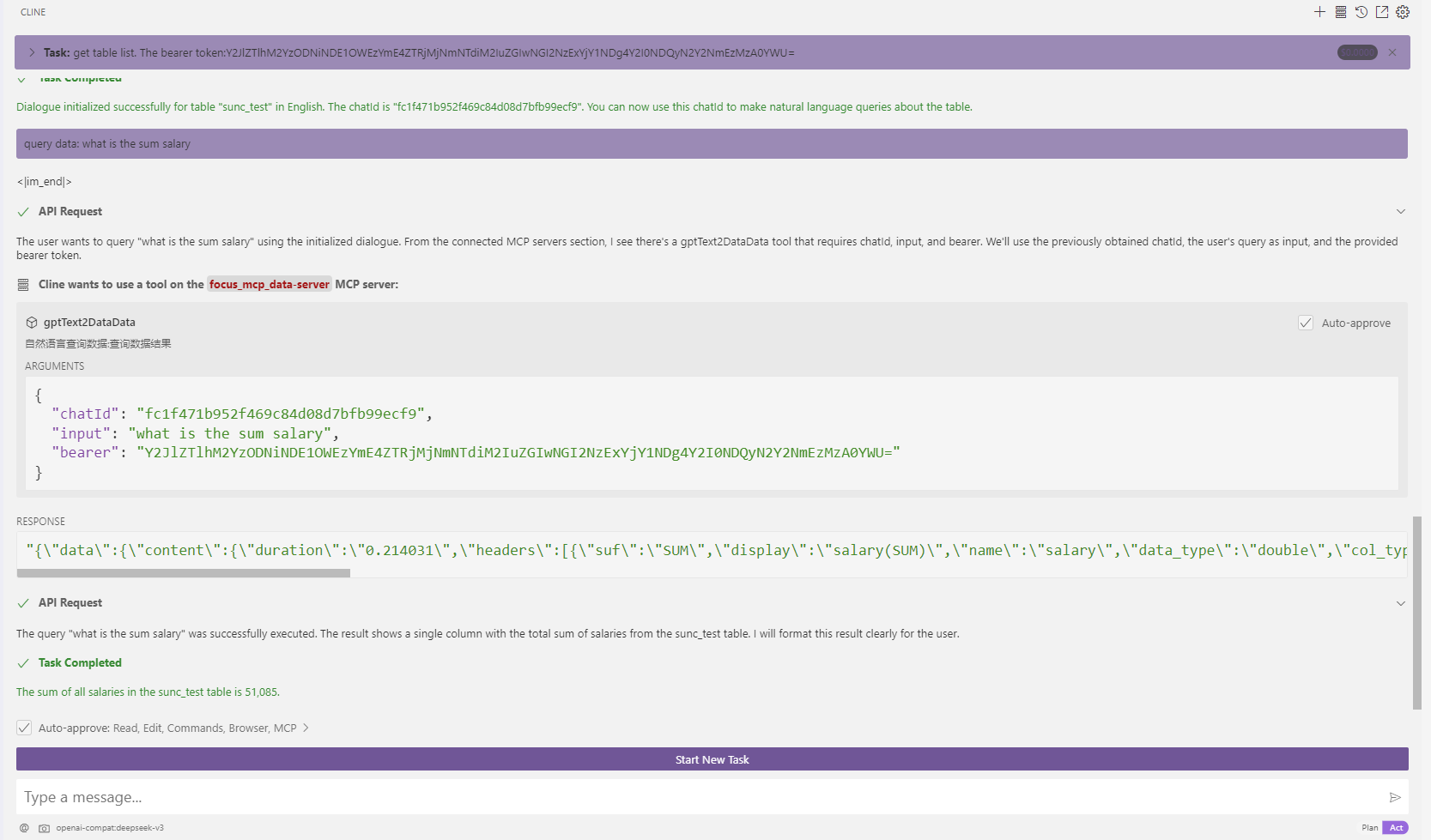
Task: Collapse the first API Request chevron
Action: coord(1400,212)
